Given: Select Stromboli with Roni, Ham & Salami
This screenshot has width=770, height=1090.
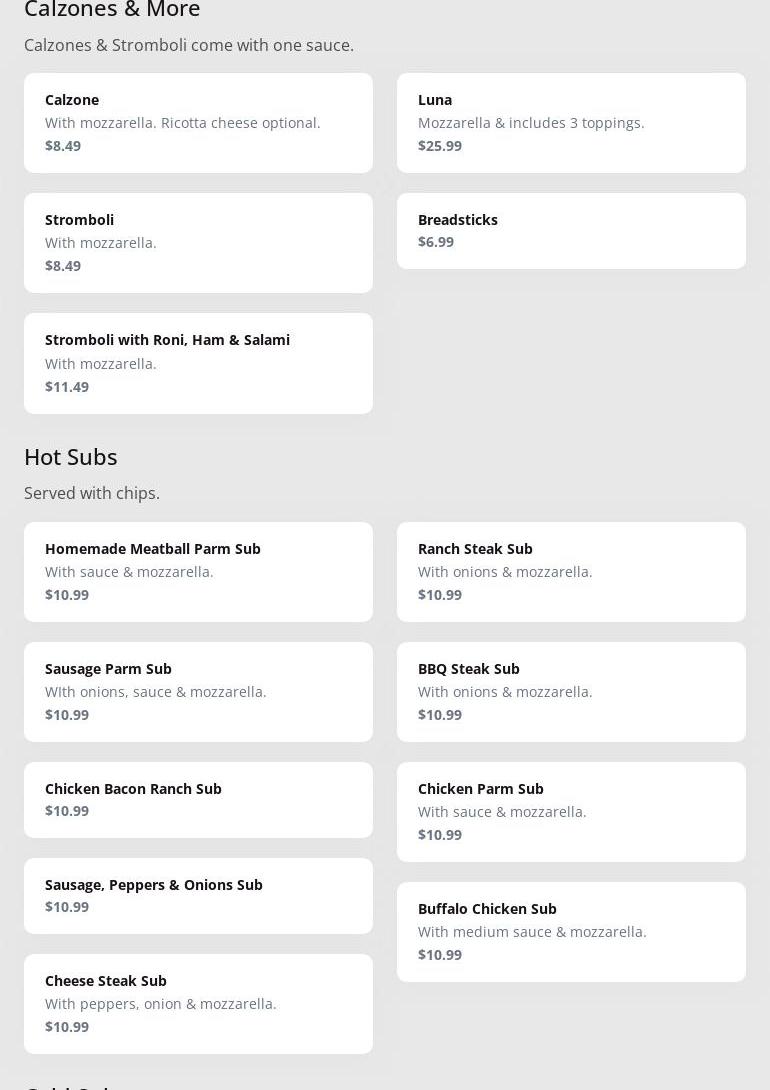Looking at the screenshot, I should click(x=198, y=364).
